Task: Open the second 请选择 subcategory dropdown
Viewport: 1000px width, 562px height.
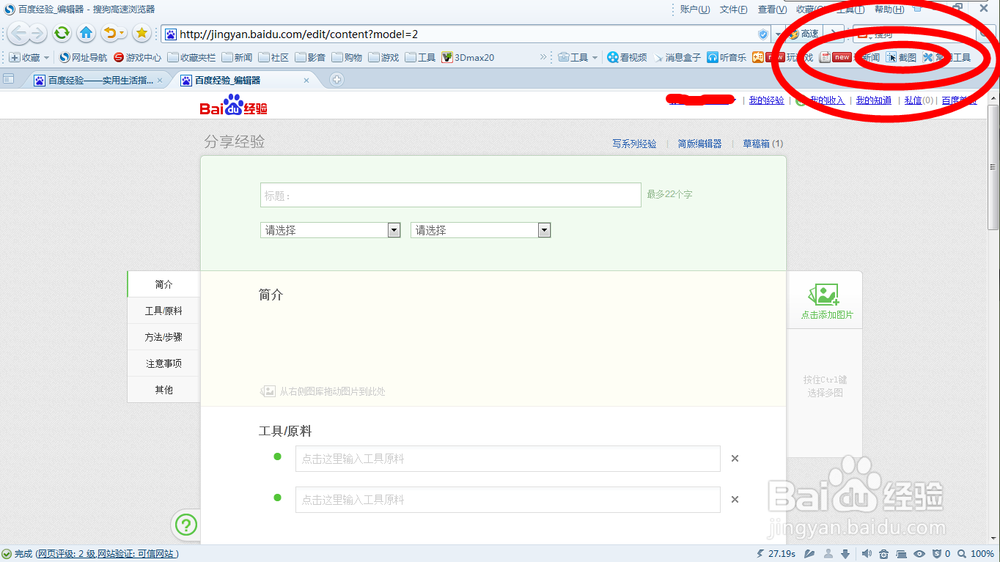Action: [480, 230]
